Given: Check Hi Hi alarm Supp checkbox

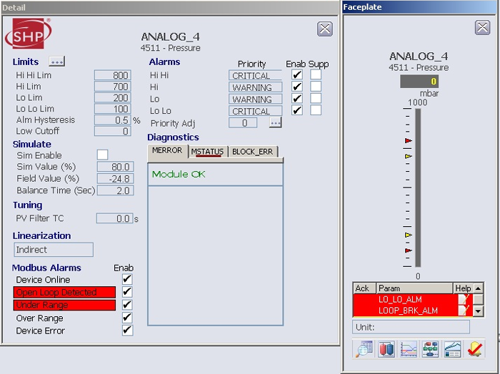Looking at the screenshot, I should click(316, 75).
